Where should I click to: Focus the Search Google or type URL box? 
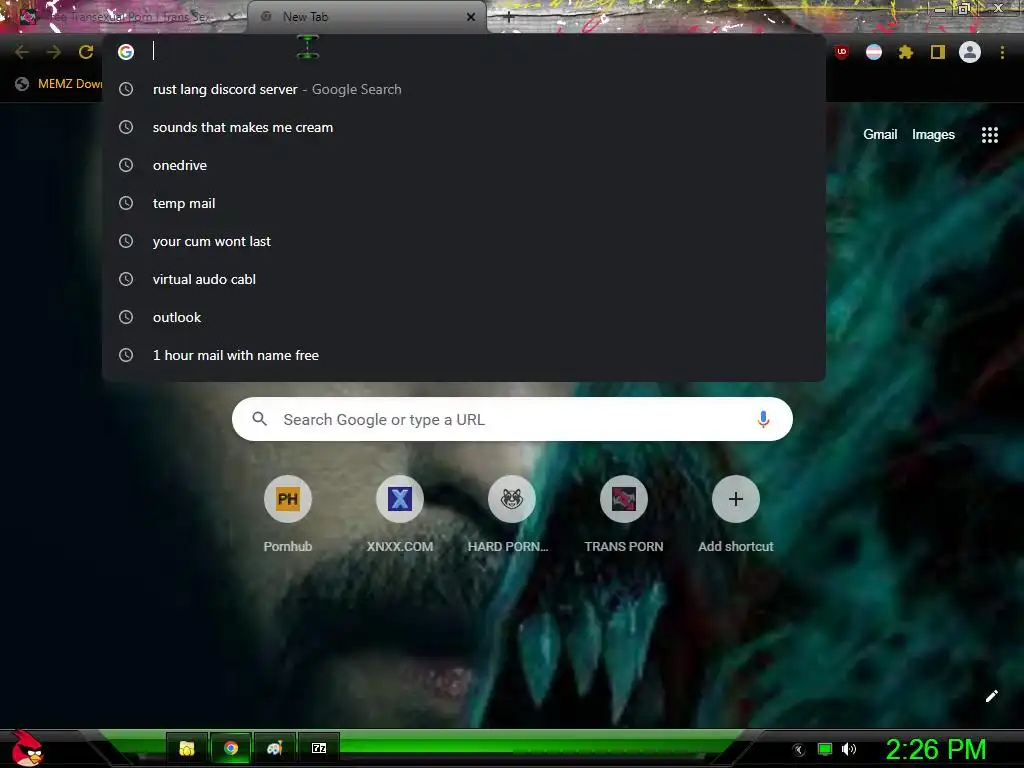512,419
